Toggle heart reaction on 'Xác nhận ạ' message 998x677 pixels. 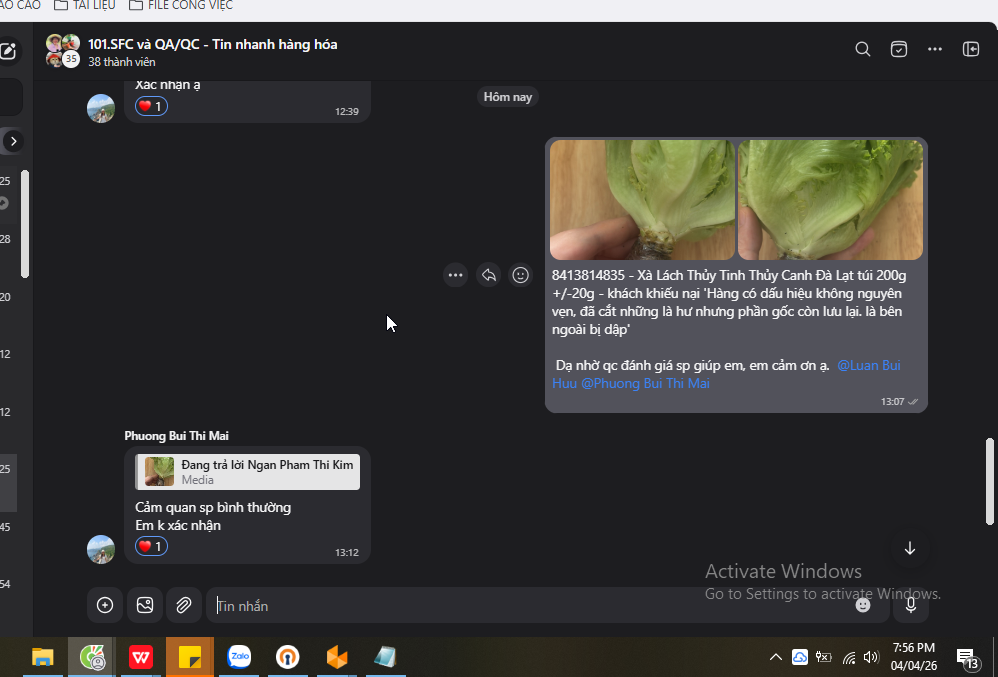[x=151, y=106]
